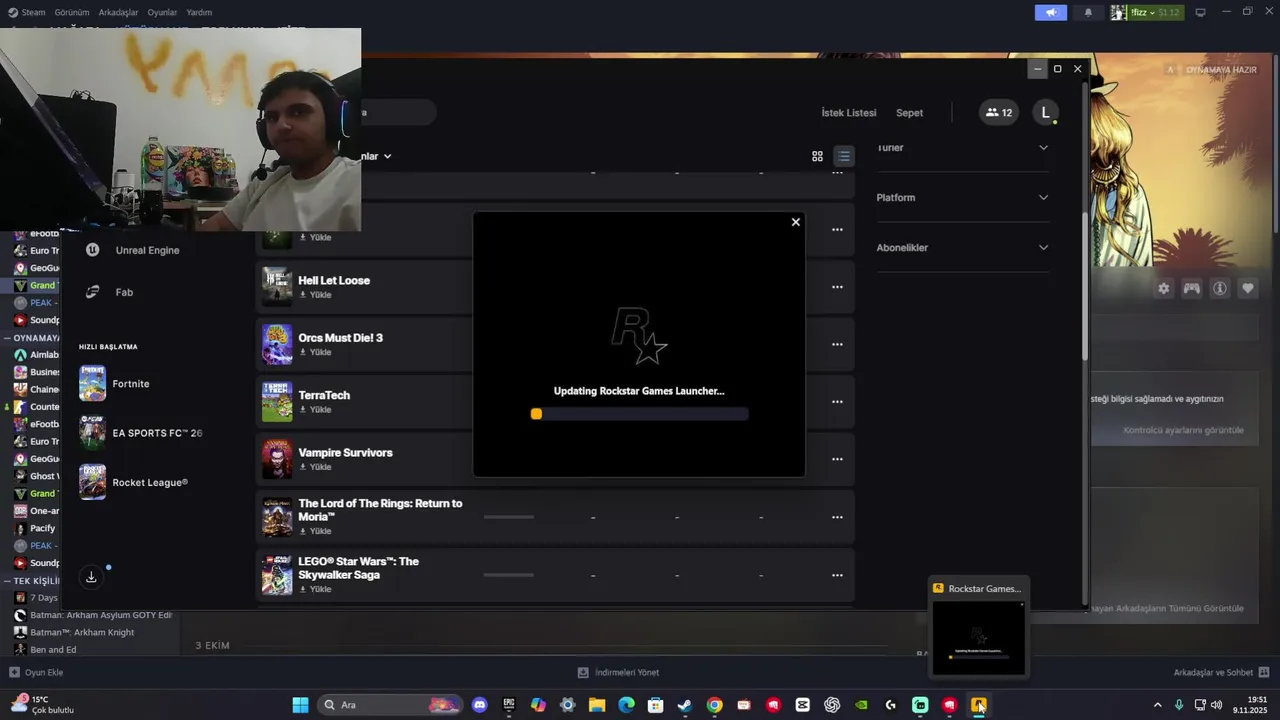This screenshot has height=720, width=1280.
Task: Click Yükle under Vampire Survivors
Action: (315, 467)
